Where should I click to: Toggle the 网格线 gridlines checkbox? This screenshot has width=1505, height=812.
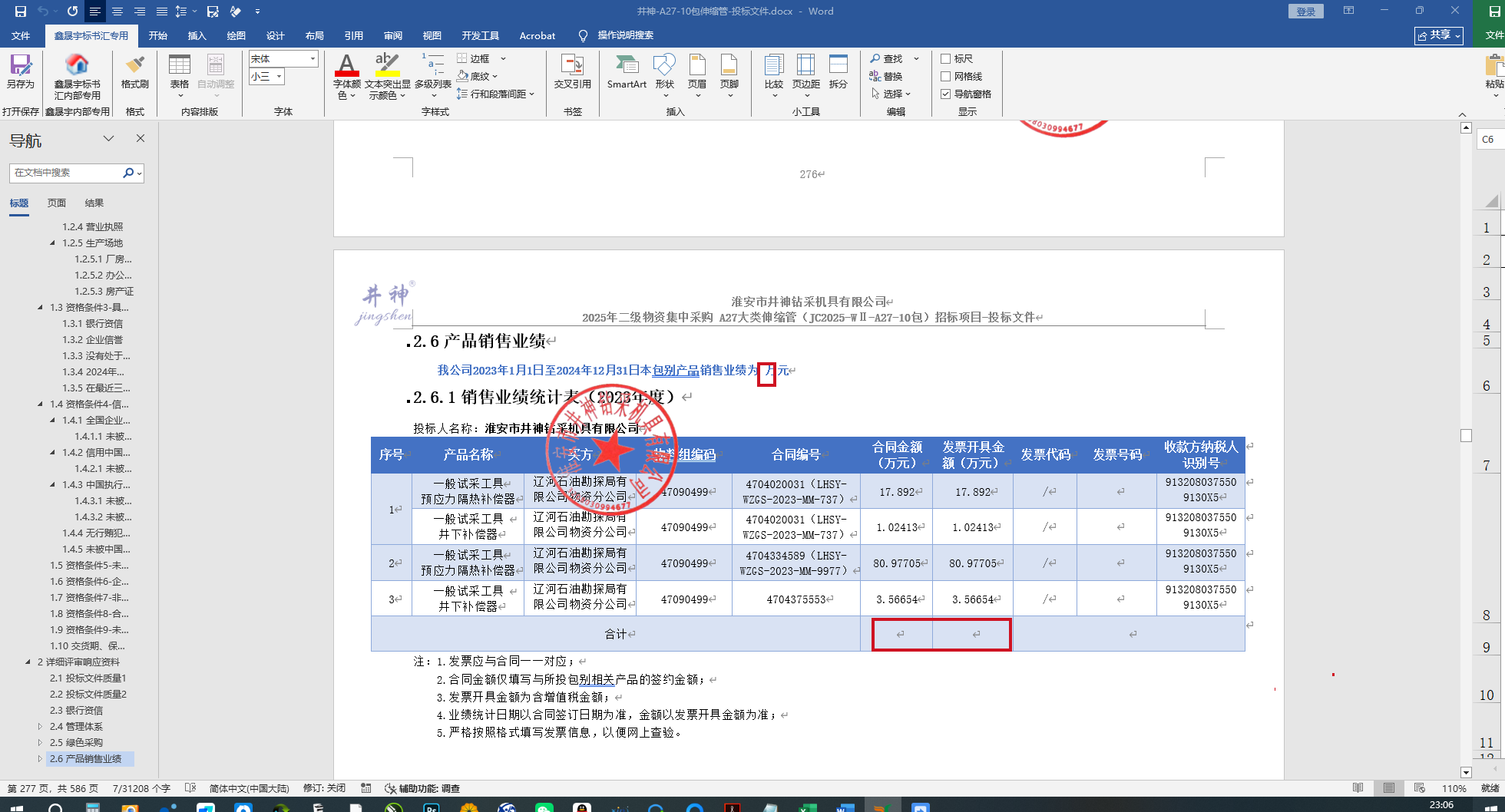pos(946,77)
